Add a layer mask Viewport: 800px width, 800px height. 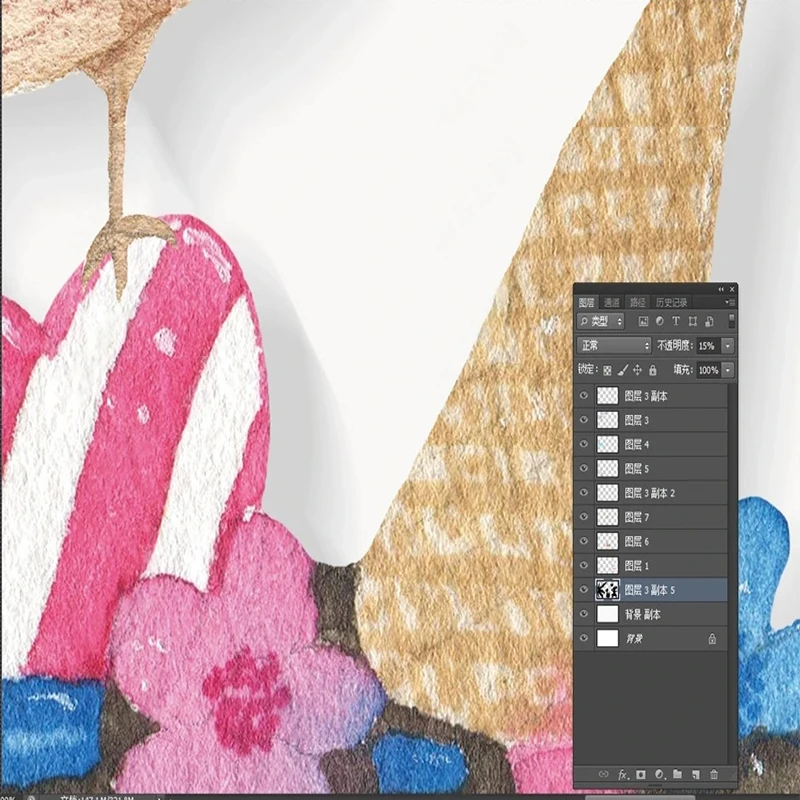[x=641, y=774]
